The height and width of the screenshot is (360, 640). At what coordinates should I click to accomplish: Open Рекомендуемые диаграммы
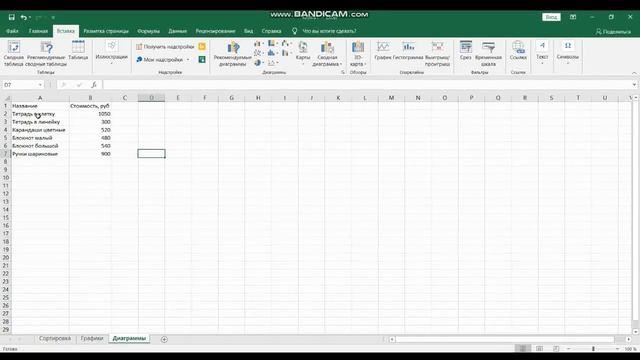(x=233, y=53)
